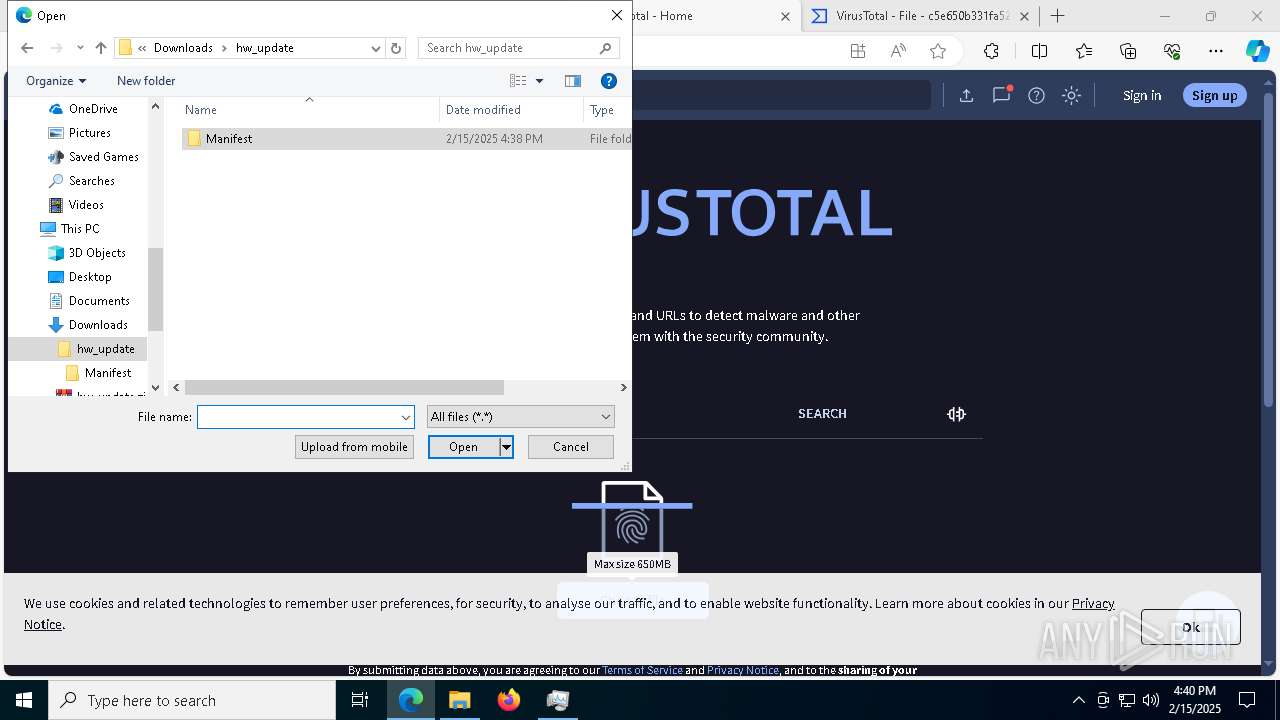Open Edge Favorites list

(x=1084, y=51)
